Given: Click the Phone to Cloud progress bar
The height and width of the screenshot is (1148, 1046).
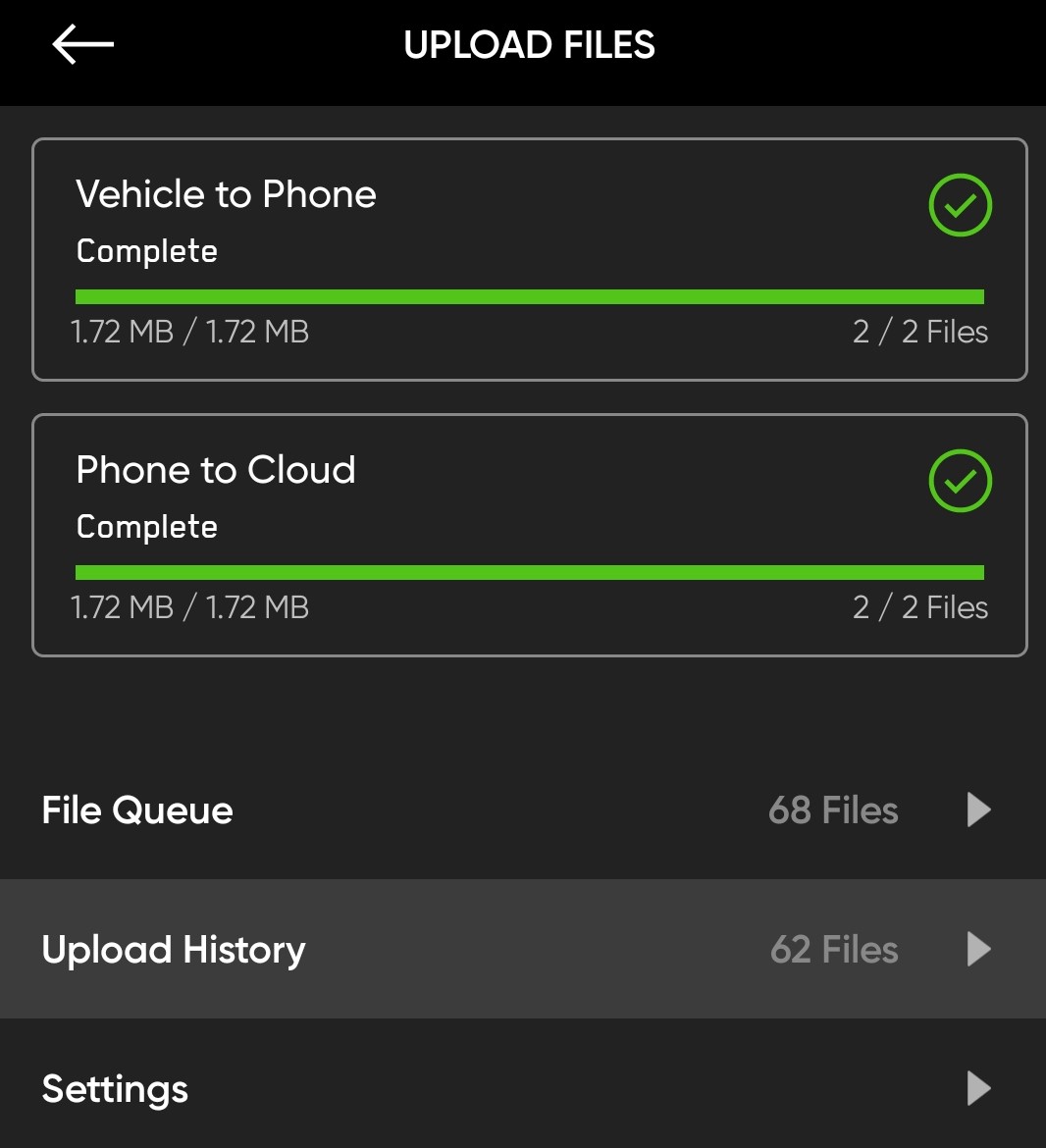Looking at the screenshot, I should click(530, 573).
